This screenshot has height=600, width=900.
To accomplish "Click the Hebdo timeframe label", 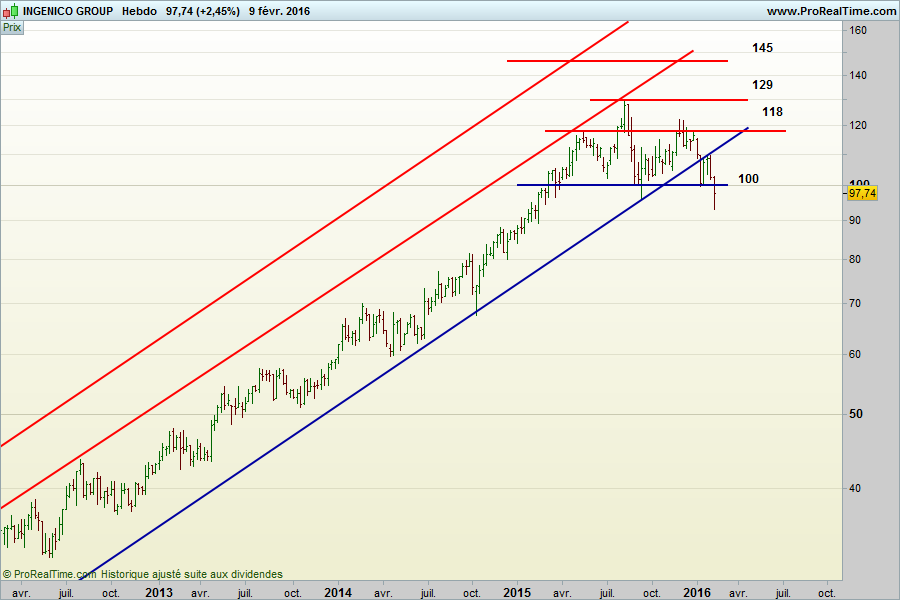I will tap(138, 11).
